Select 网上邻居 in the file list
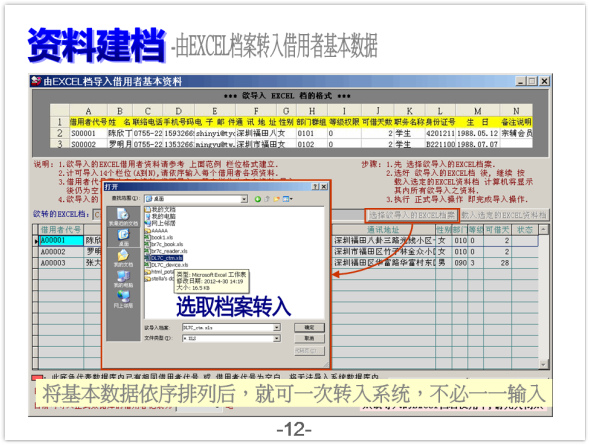 pos(160,223)
